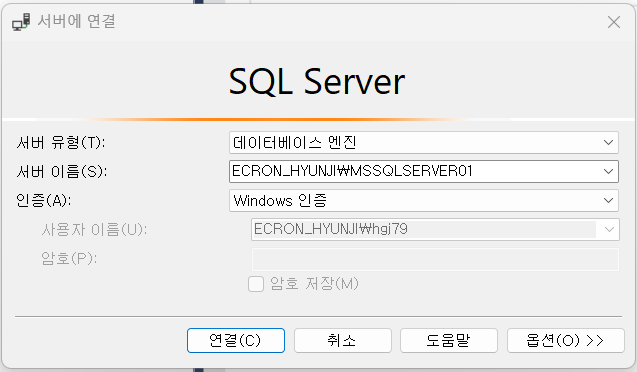Open the disabled 사용자 이름 dropdown arrow
This screenshot has height=372, width=637.
click(609, 229)
